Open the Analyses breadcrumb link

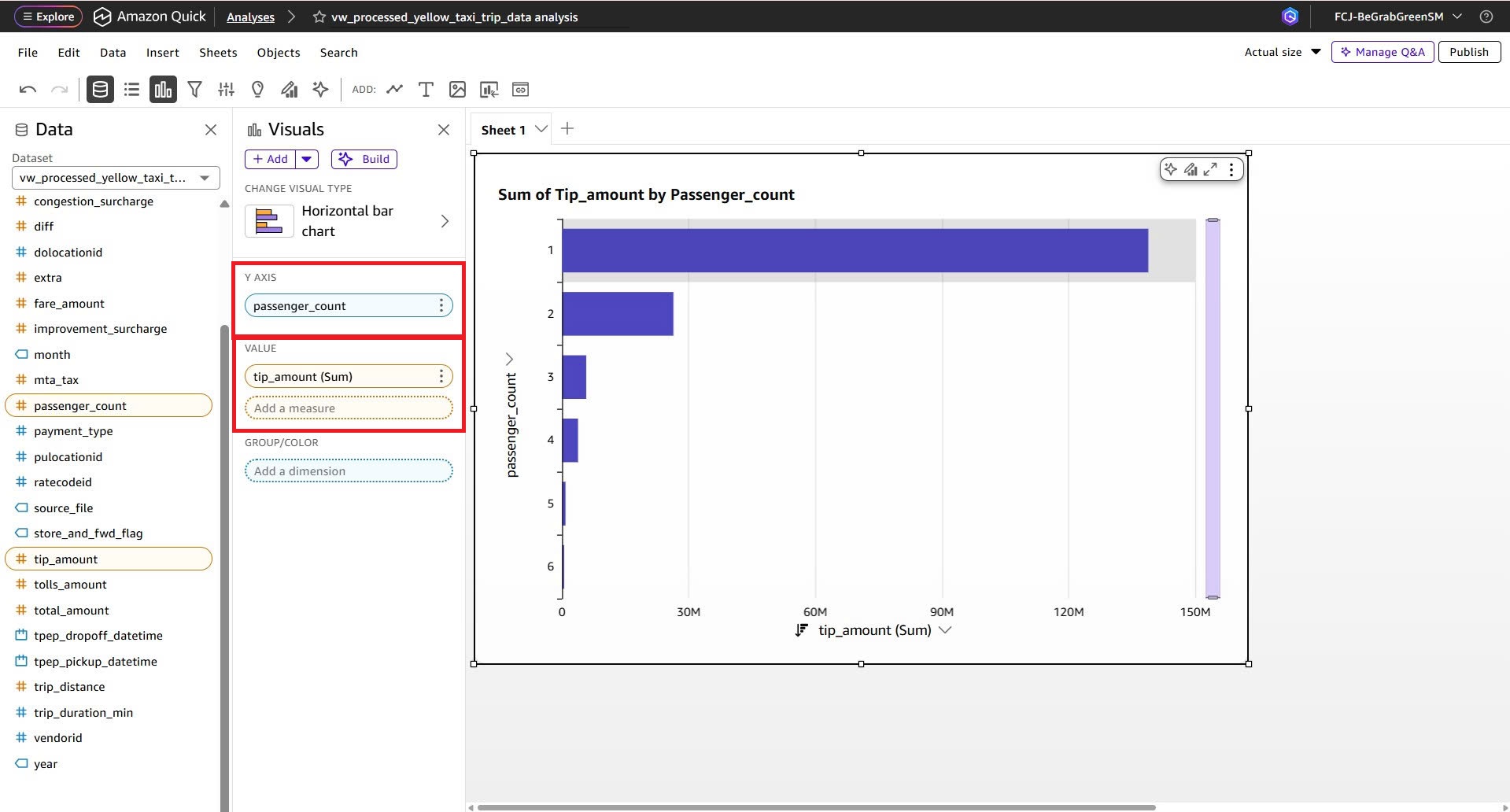(x=250, y=17)
